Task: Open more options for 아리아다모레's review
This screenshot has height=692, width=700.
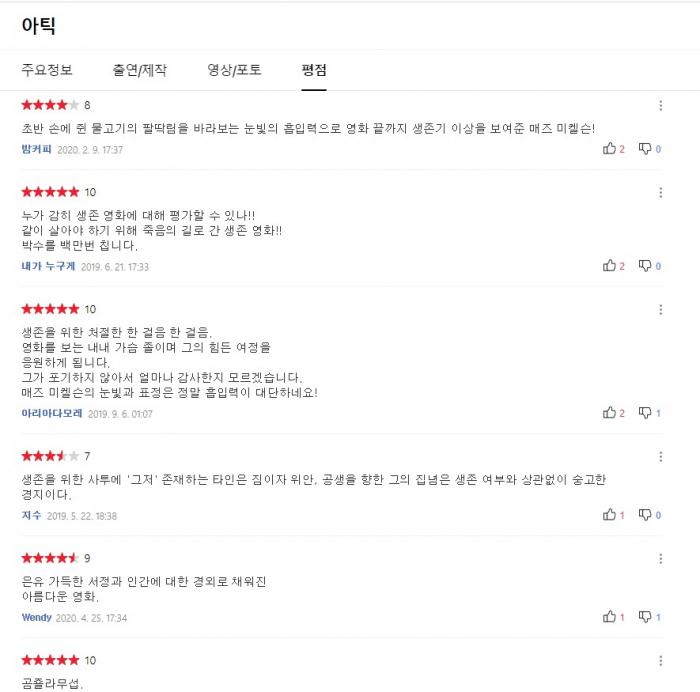Action: 660,309
